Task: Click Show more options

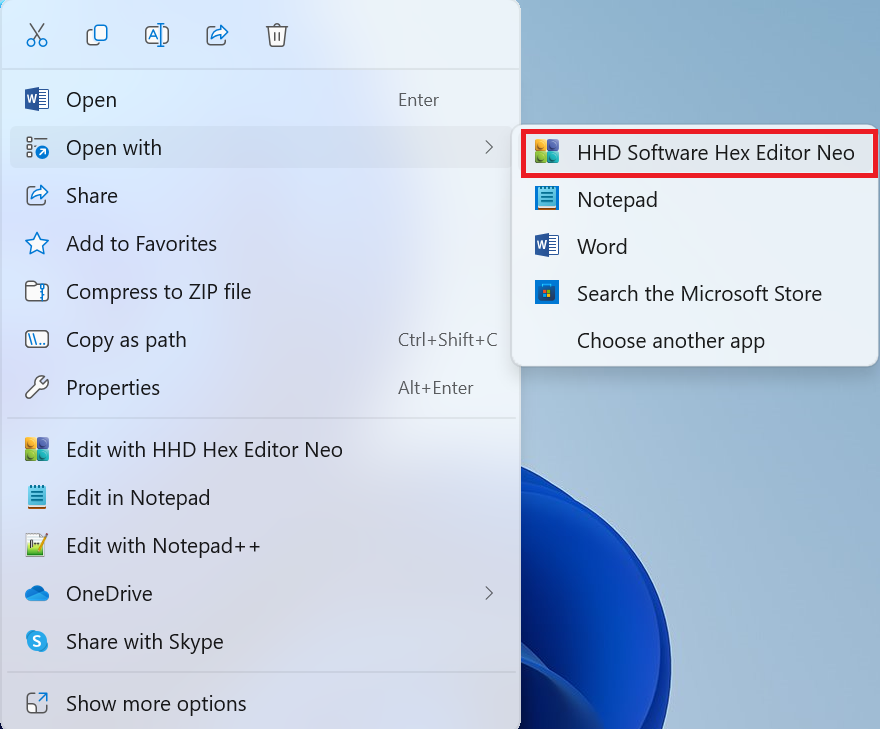Action: pos(261,704)
